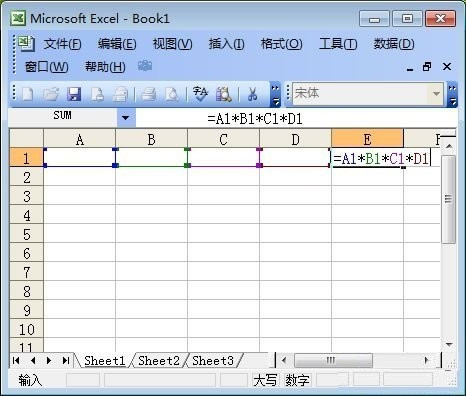Click the E-mail envelope icon in the toolbar
466x396 pixels.
[x=120, y=94]
